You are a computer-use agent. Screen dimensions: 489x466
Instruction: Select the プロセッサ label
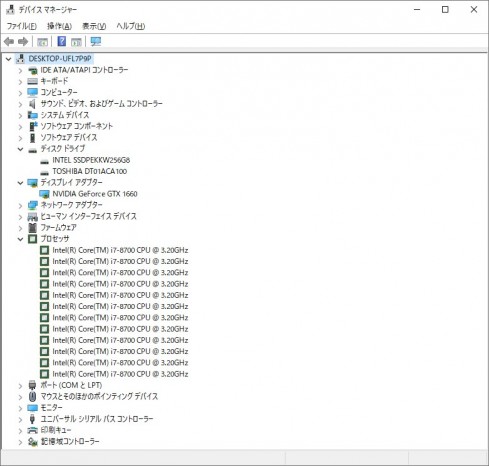point(55,239)
